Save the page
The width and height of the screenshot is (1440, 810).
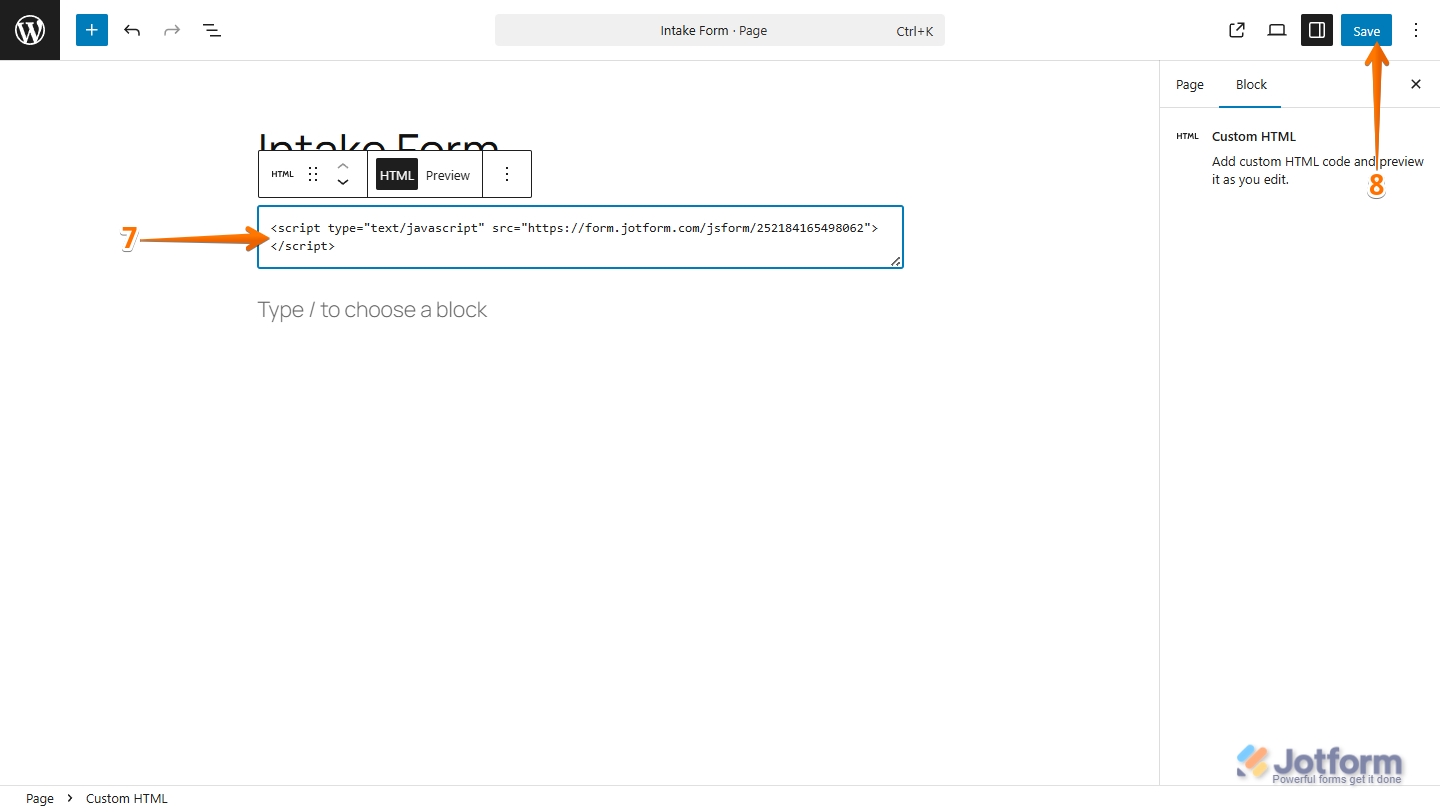click(1366, 30)
